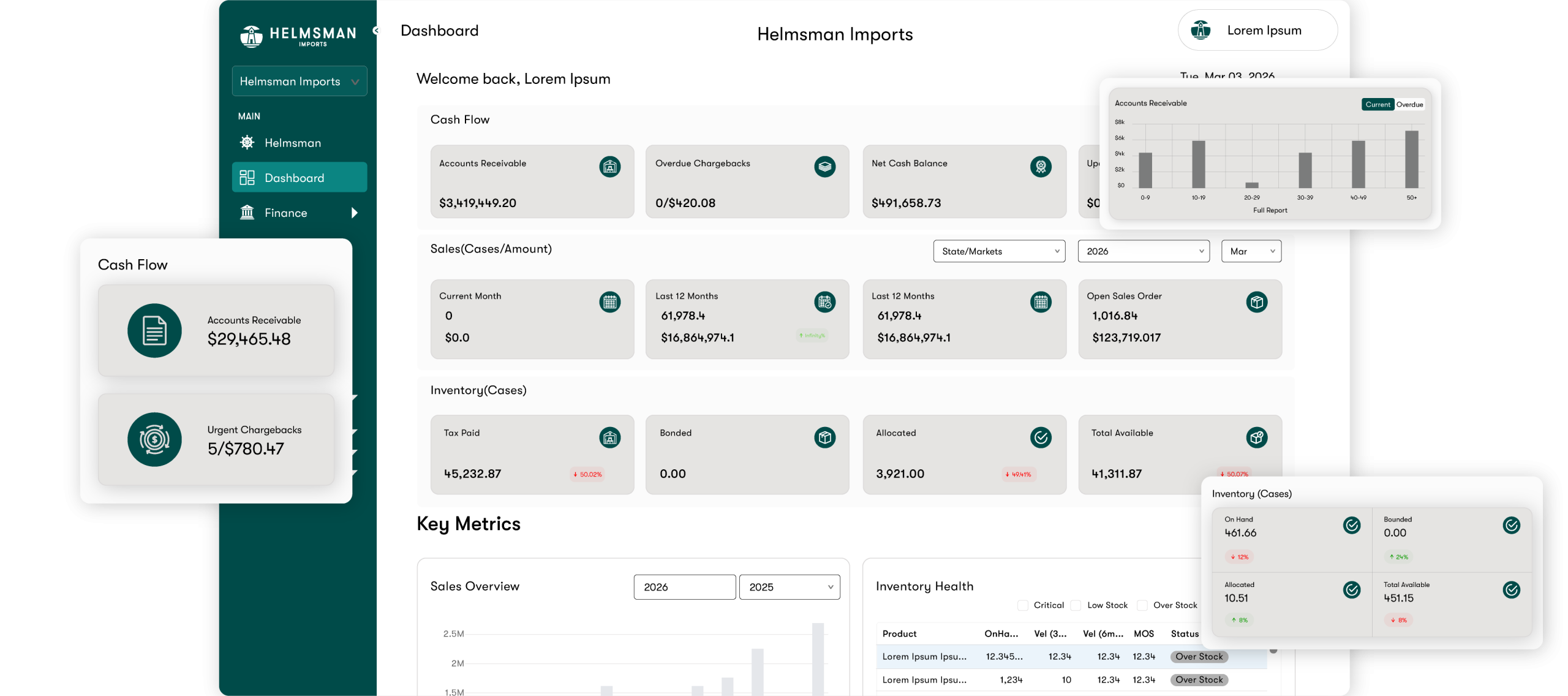Open the State/Markets dropdown
This screenshot has width=1568, height=696.
coord(999,251)
